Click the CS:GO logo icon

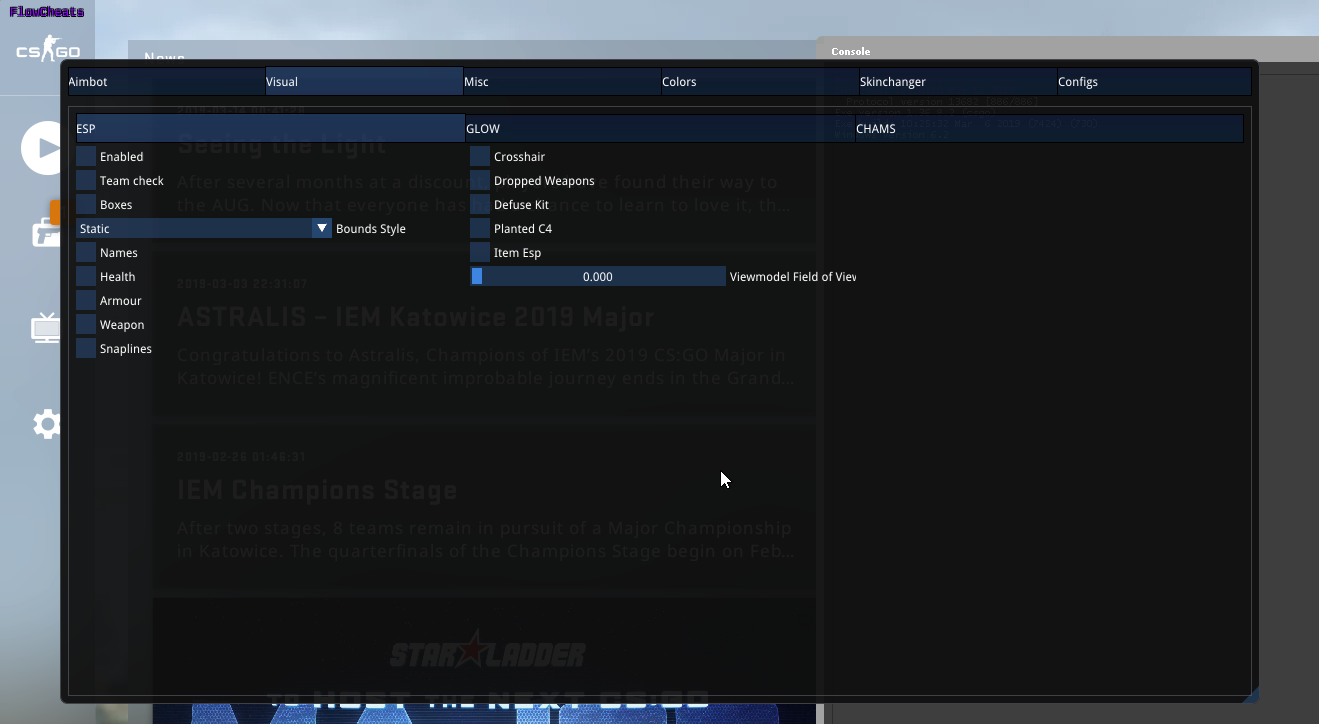pyautogui.click(x=47, y=51)
